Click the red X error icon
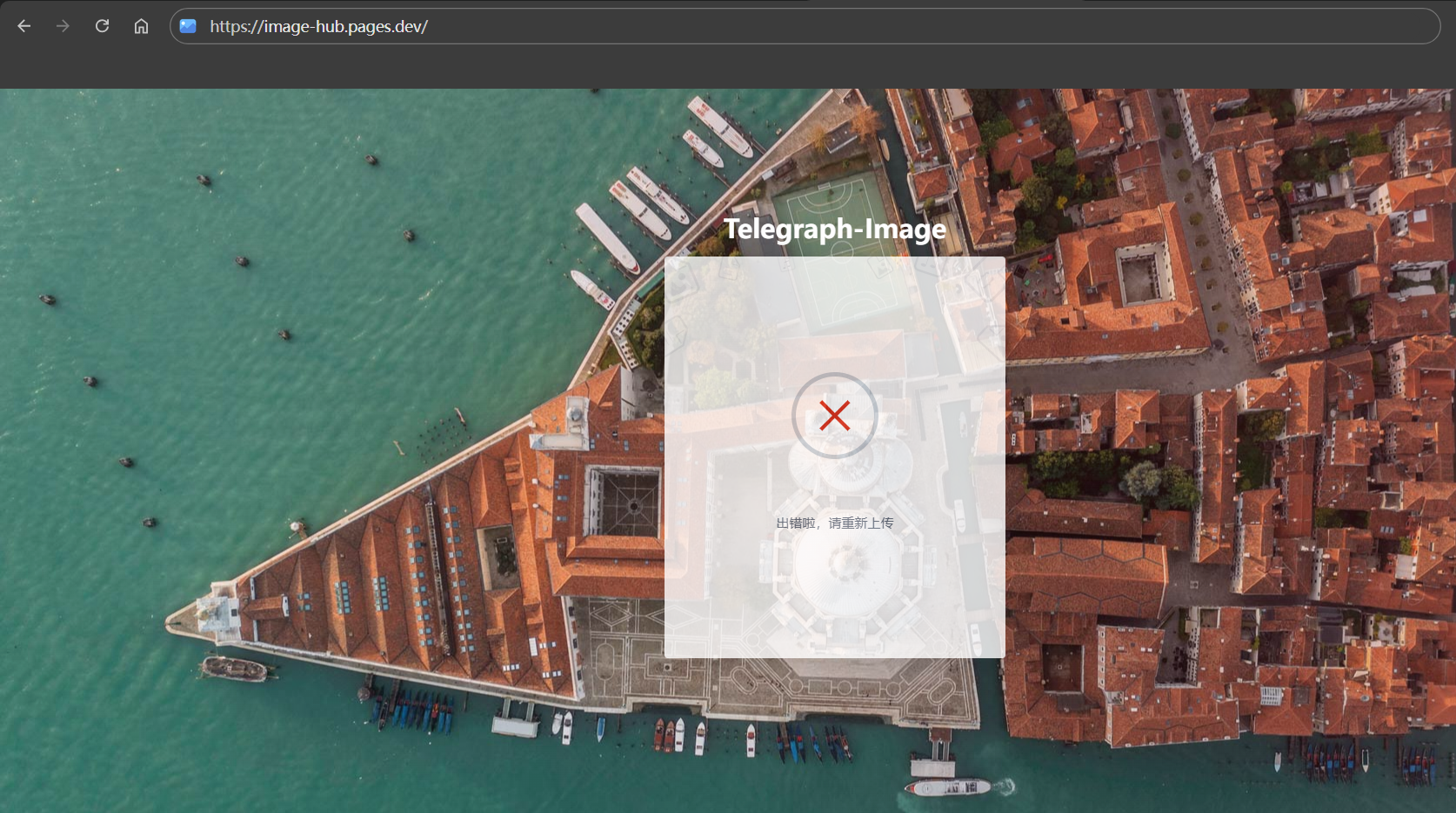This screenshot has width=1456, height=813. (834, 416)
